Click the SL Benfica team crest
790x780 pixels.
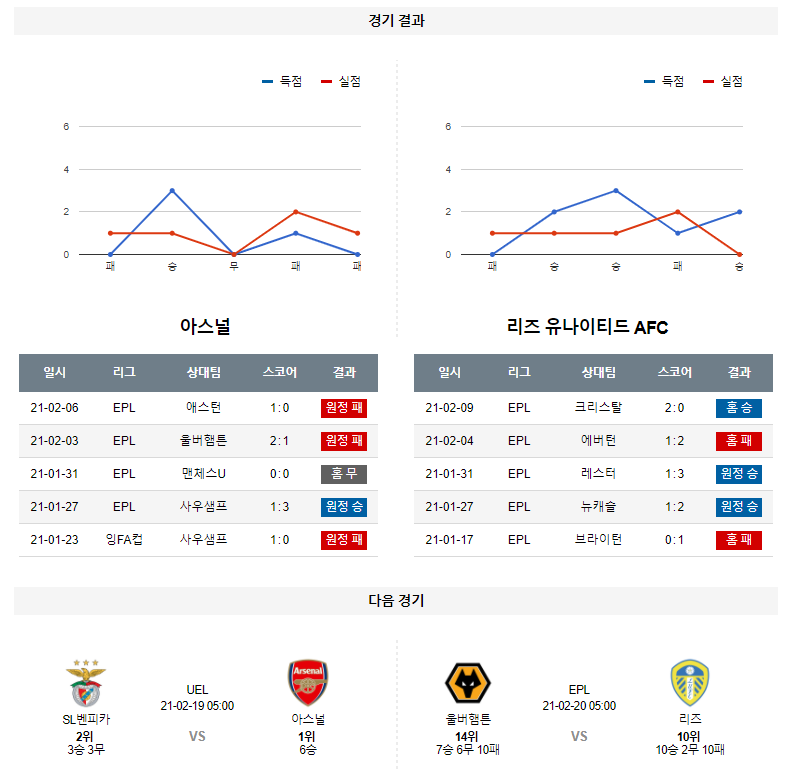click(x=85, y=684)
